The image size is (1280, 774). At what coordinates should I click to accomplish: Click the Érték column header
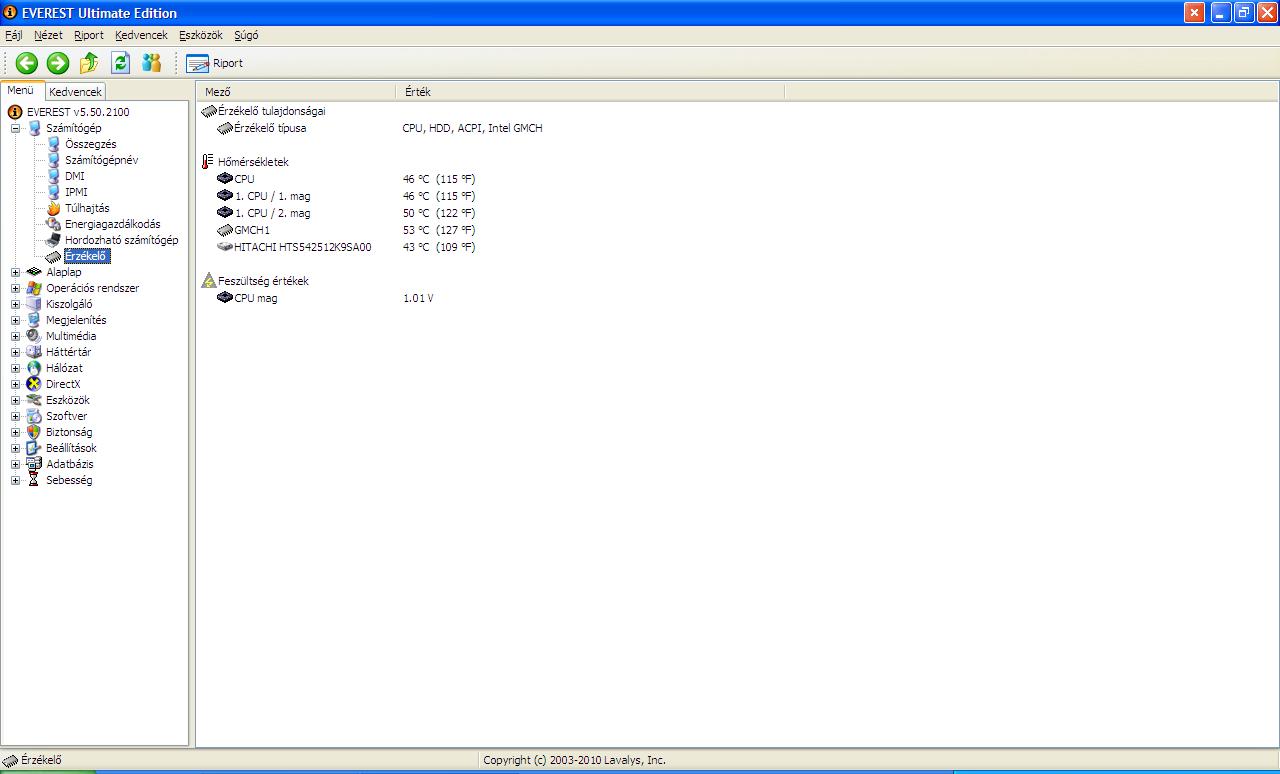(590, 92)
